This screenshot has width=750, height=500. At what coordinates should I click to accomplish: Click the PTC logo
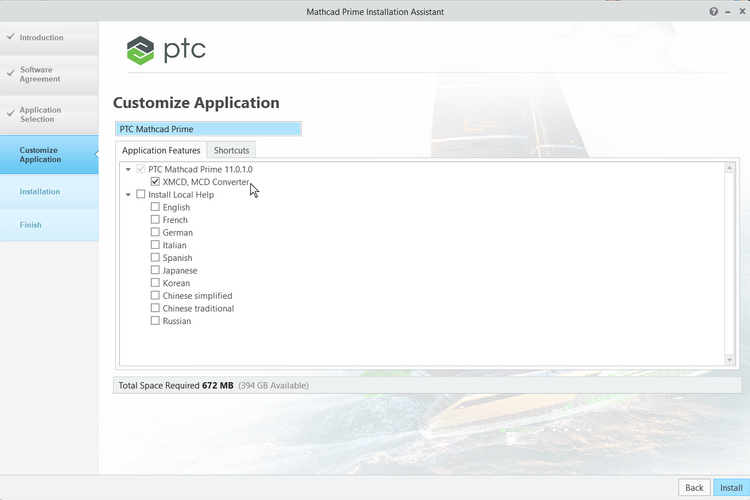click(x=166, y=49)
